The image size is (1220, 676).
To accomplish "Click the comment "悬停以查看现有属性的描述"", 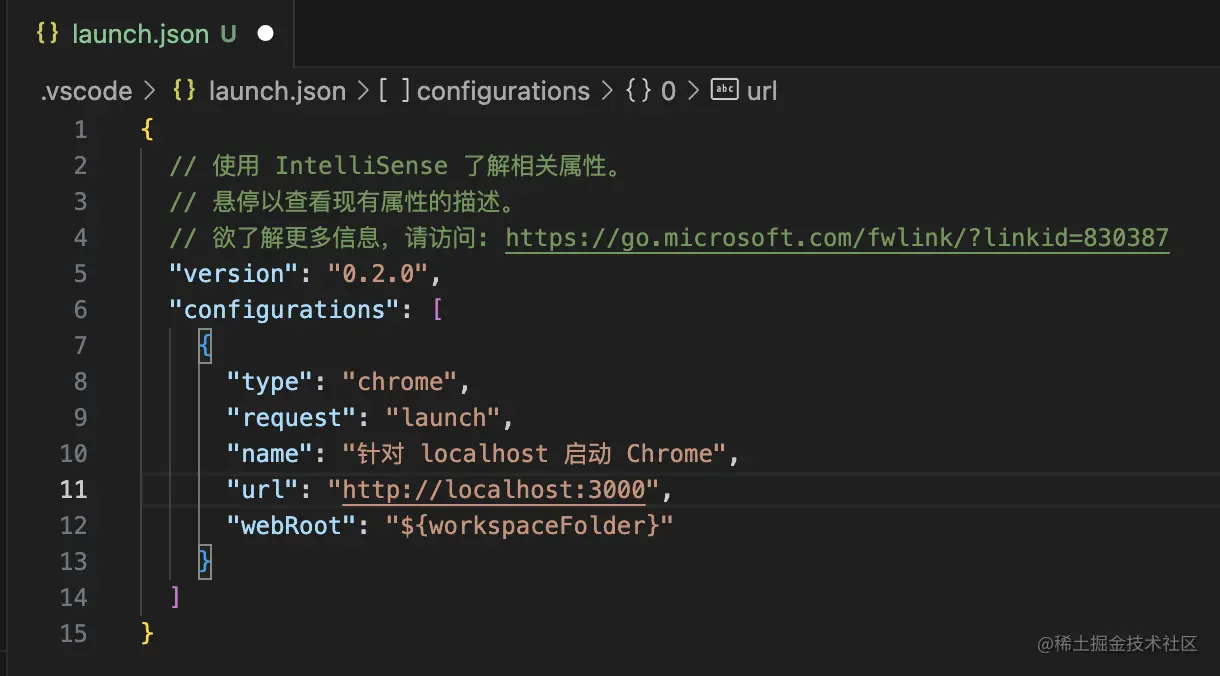I will (x=345, y=202).
